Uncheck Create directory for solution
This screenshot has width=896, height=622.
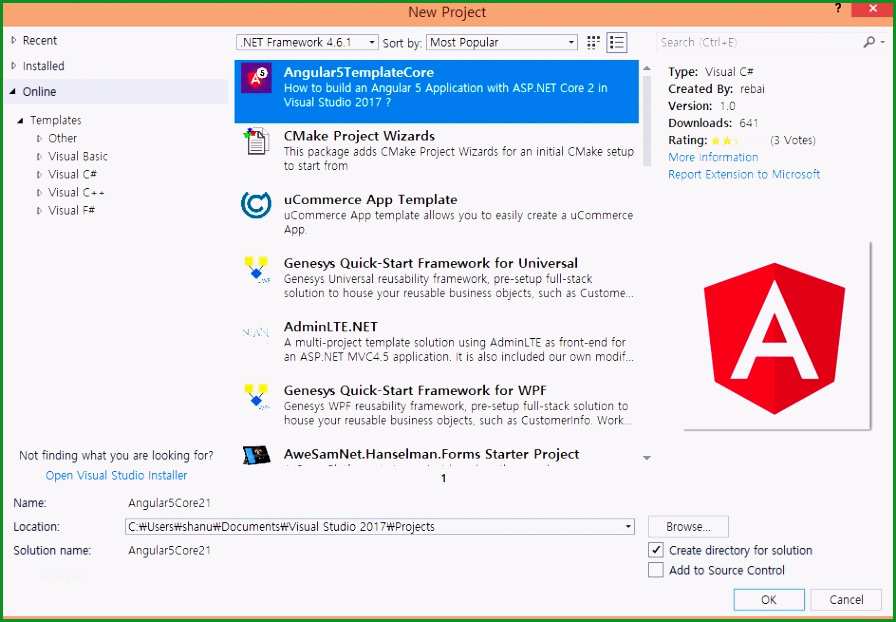656,550
